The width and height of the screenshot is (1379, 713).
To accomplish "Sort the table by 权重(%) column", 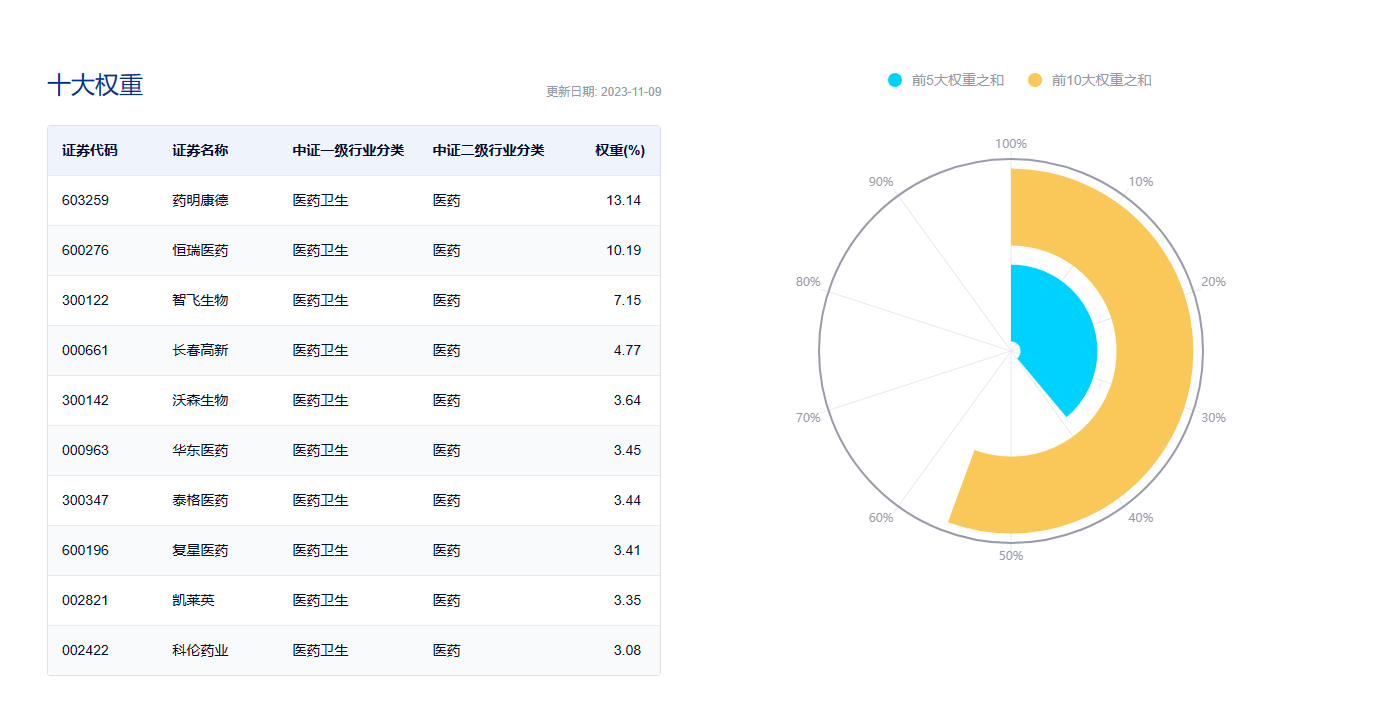I will coord(619,151).
